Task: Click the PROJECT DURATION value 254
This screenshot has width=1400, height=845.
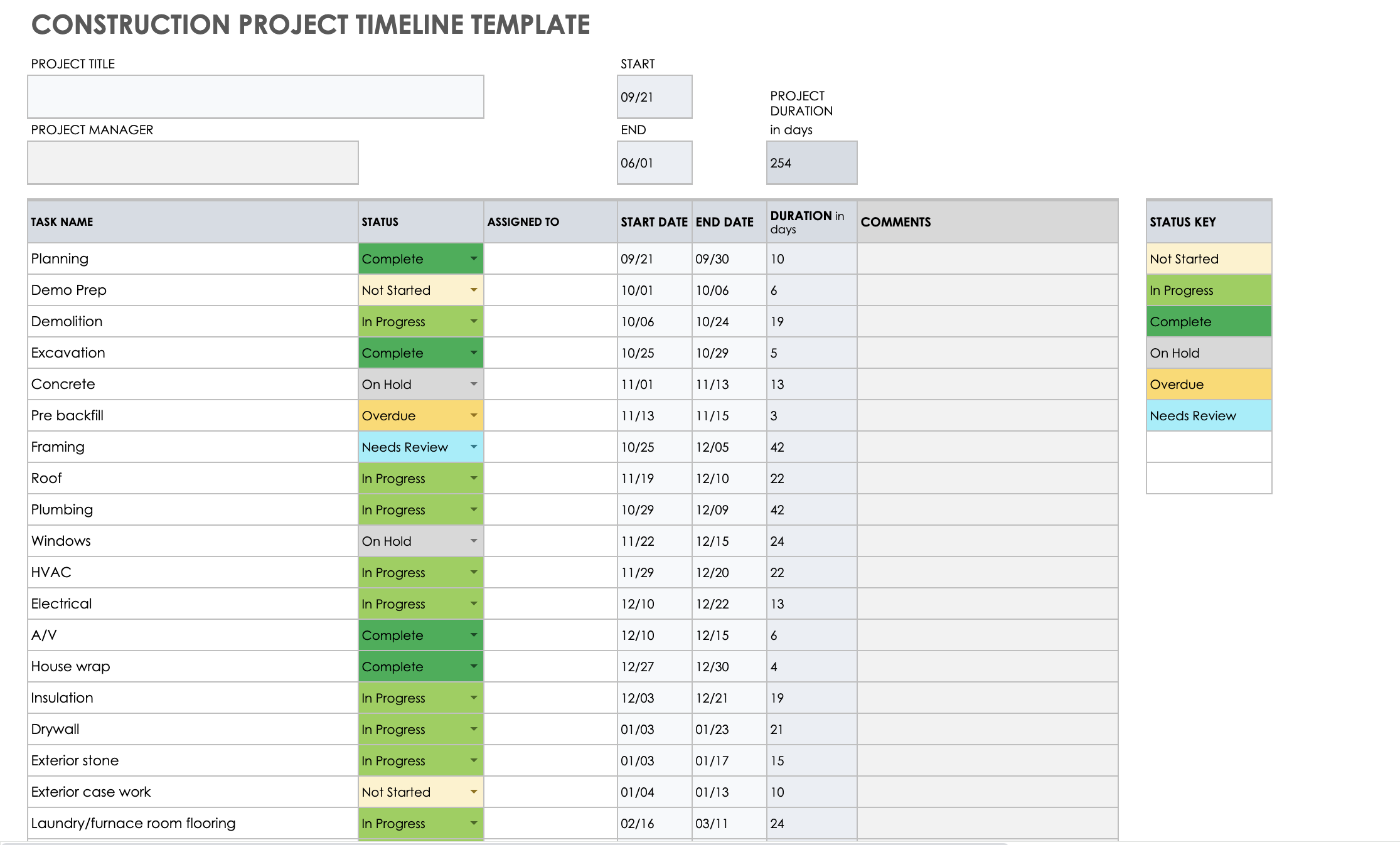Action: point(811,162)
